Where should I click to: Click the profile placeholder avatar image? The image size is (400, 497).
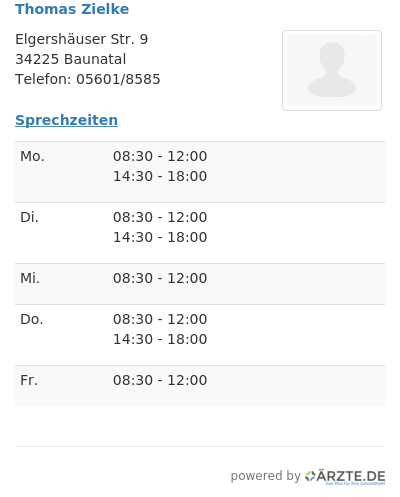pos(332,70)
